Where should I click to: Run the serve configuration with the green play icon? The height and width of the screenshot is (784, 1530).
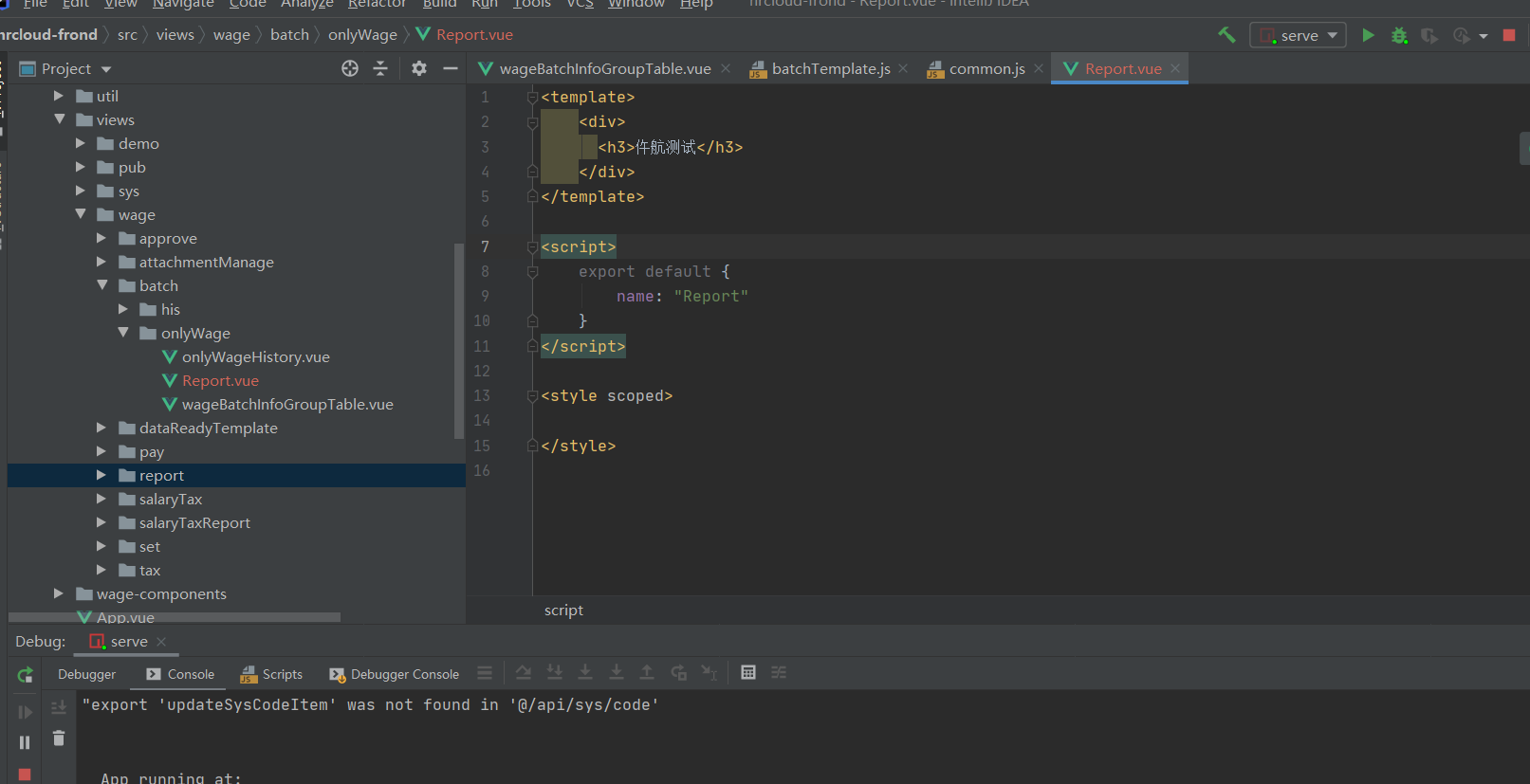pos(1368,35)
